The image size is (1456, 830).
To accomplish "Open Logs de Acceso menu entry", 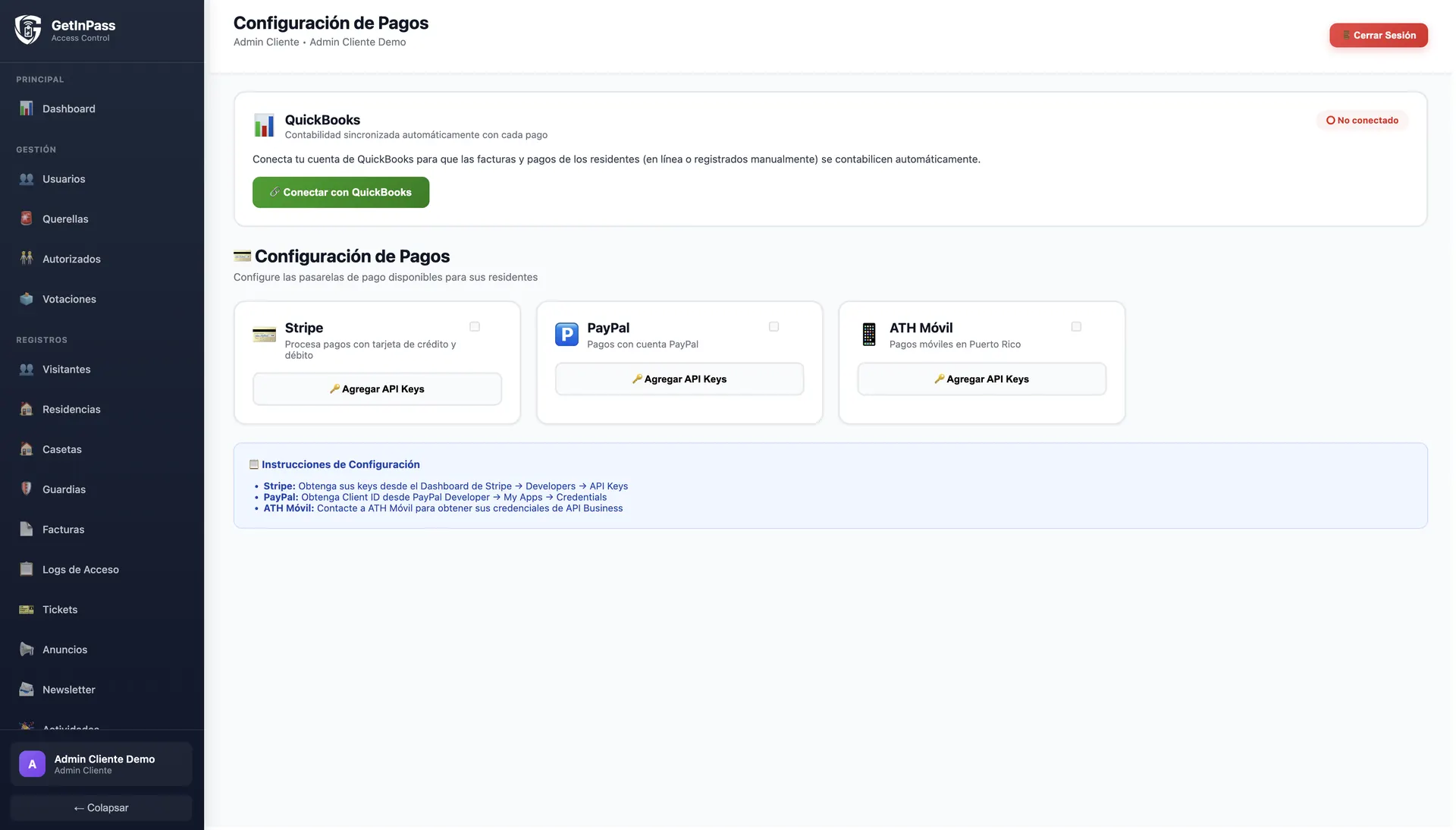I will (102, 569).
